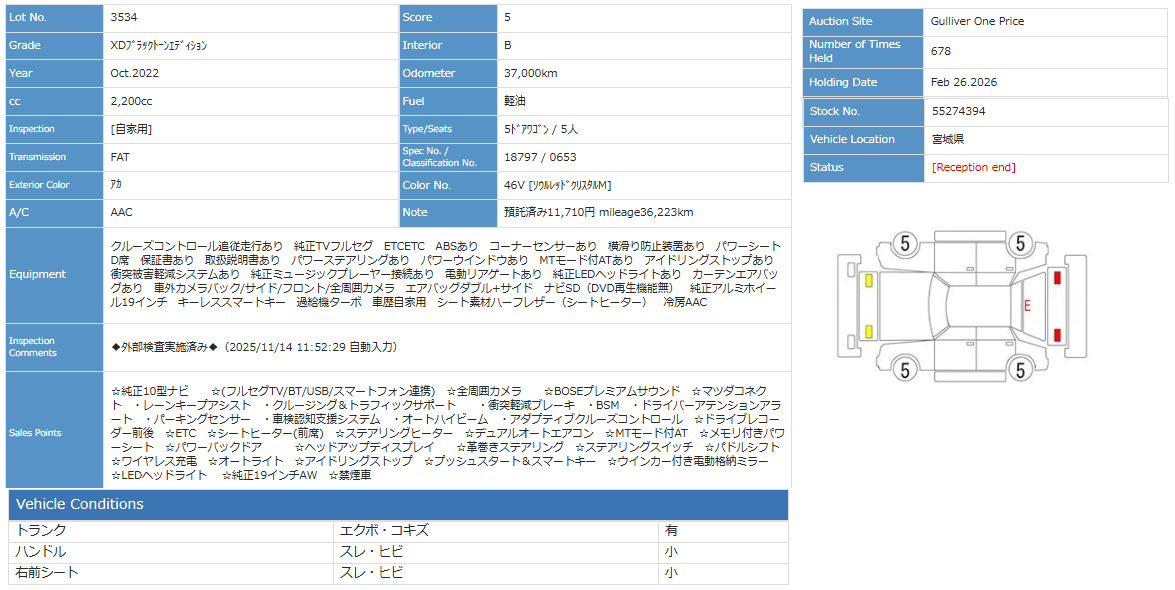Click the upper front tire score circle

[x=905, y=243]
